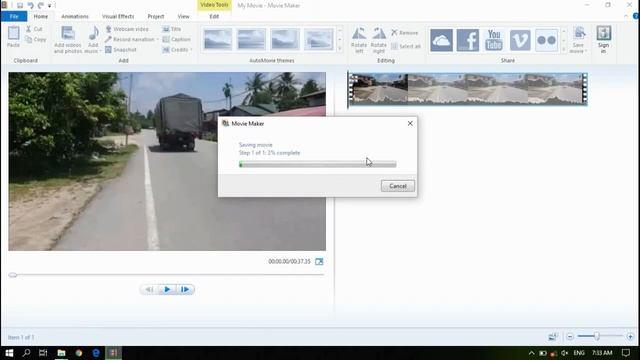Open the Project tab
The width and height of the screenshot is (640, 360).
(156, 16)
